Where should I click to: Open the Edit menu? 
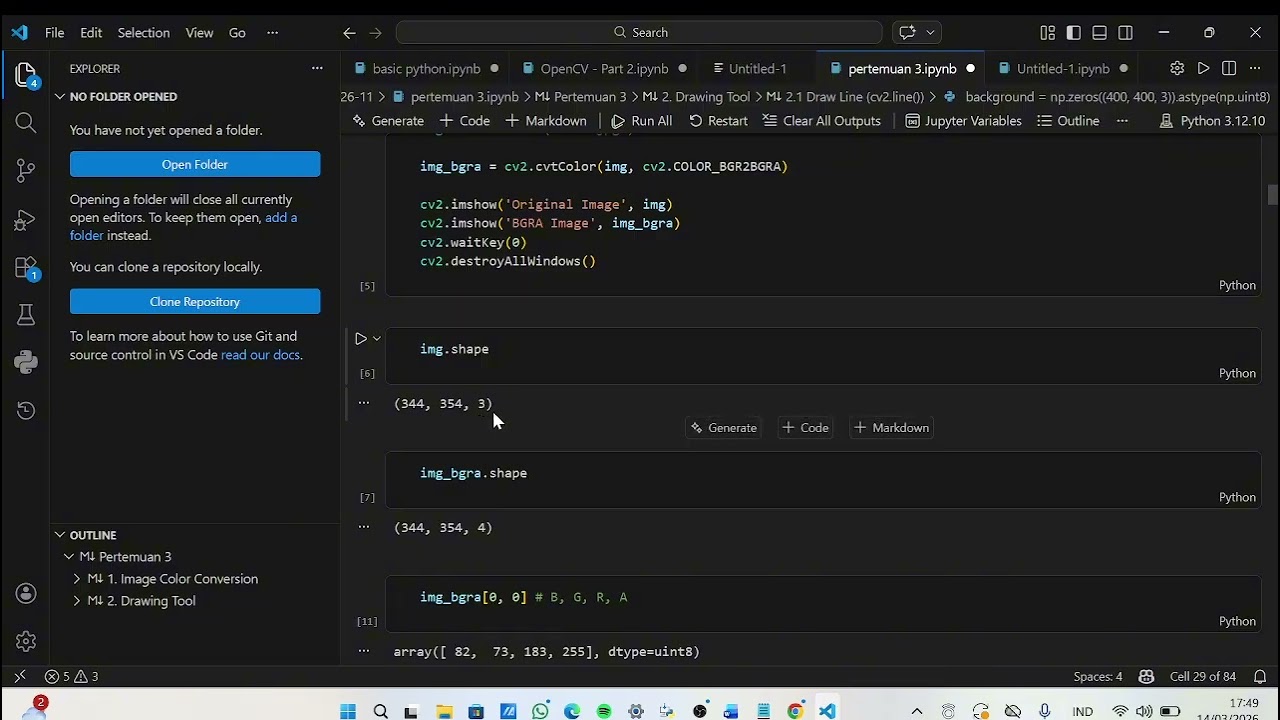coord(91,33)
